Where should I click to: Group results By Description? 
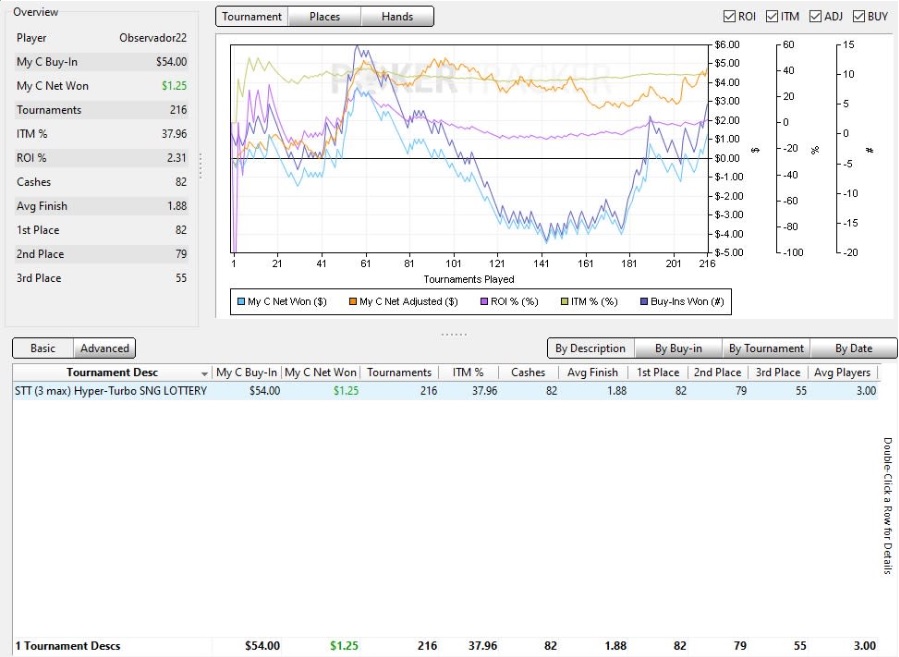pyautogui.click(x=591, y=348)
